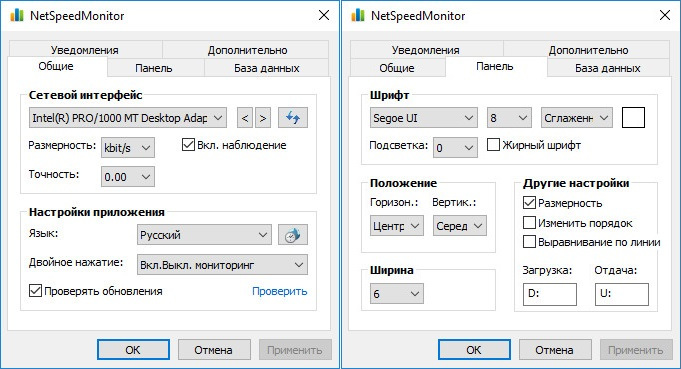Switch to База данных tab in left window
Image resolution: width=681 pixels, height=369 pixels.
click(267, 68)
